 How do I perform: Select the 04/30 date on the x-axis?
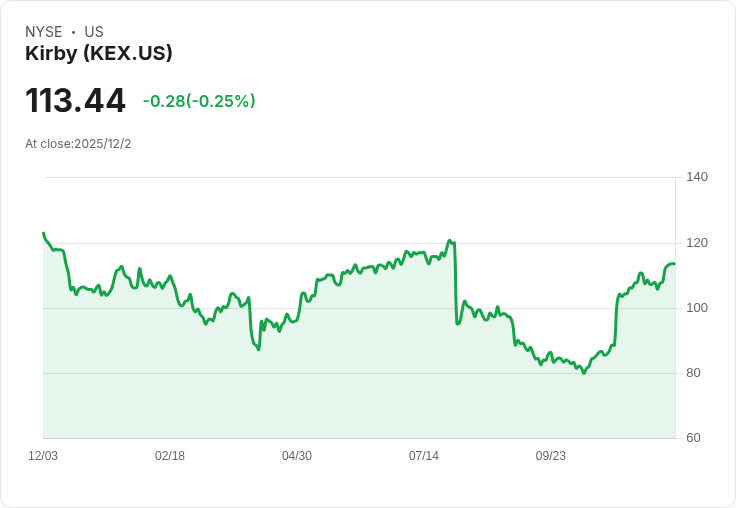(297, 455)
